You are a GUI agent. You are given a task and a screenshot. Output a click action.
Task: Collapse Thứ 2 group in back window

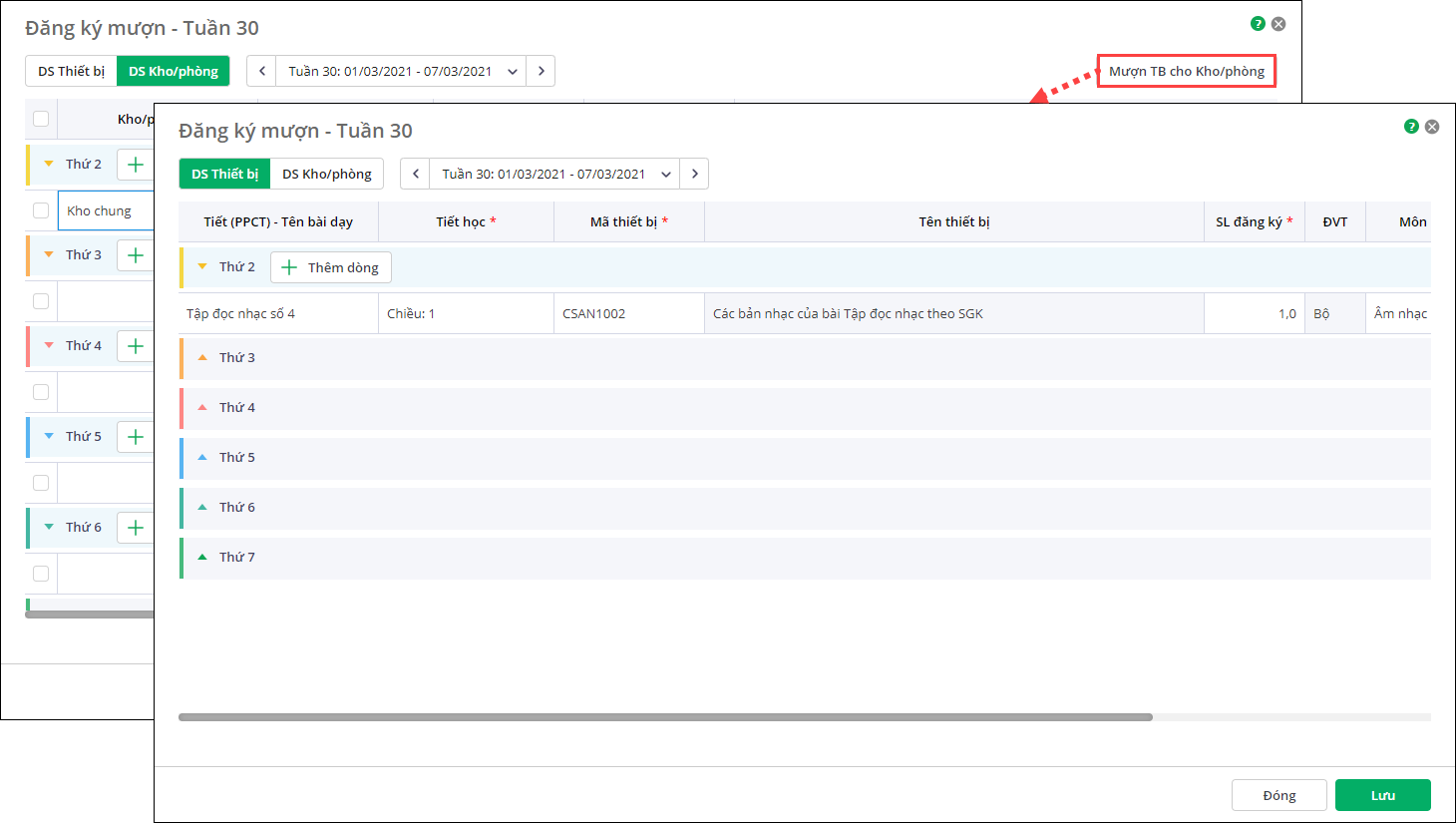point(49,164)
